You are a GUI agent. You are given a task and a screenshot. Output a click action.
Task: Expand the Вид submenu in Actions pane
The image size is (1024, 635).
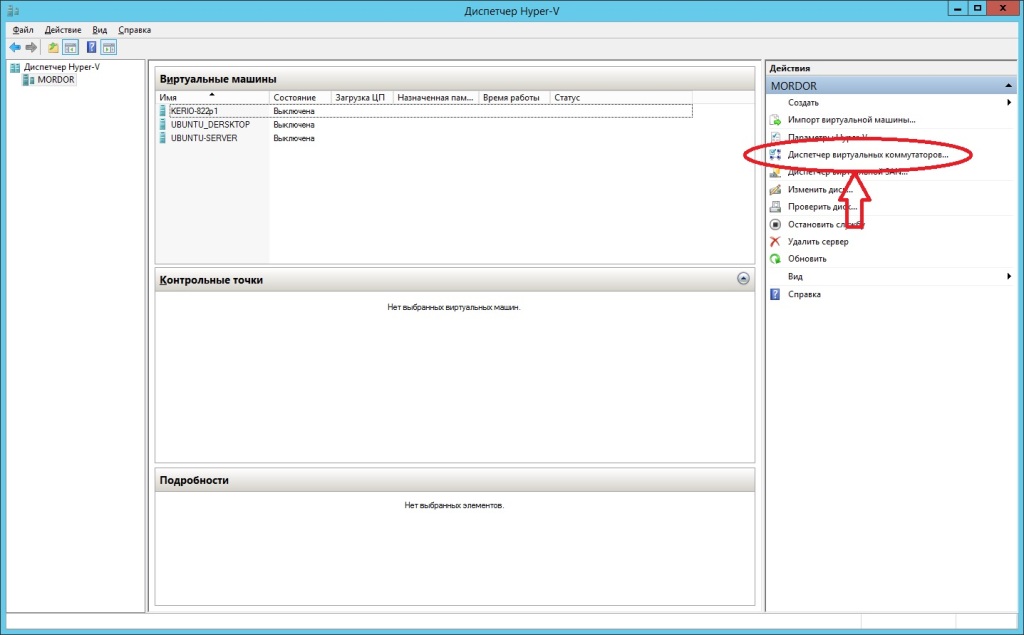tap(1008, 276)
